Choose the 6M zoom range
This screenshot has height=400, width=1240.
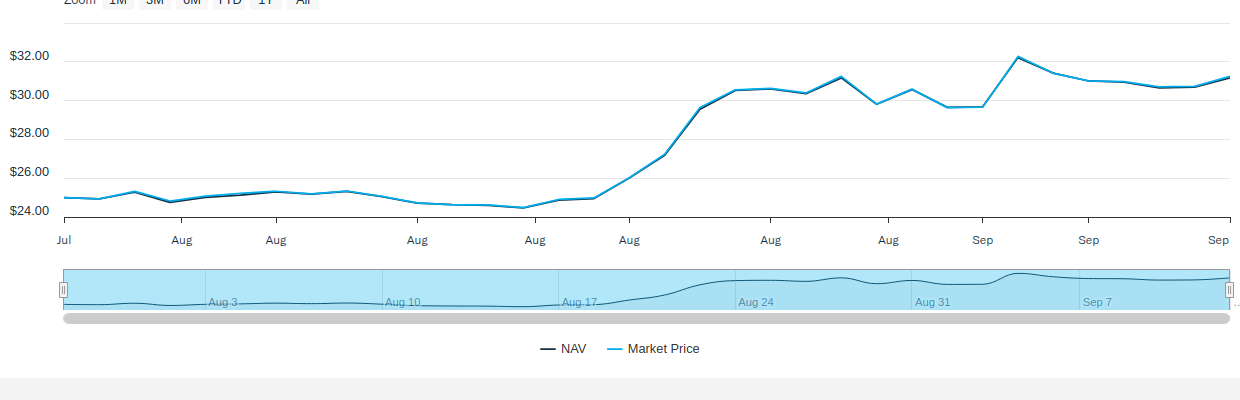[192, 3]
